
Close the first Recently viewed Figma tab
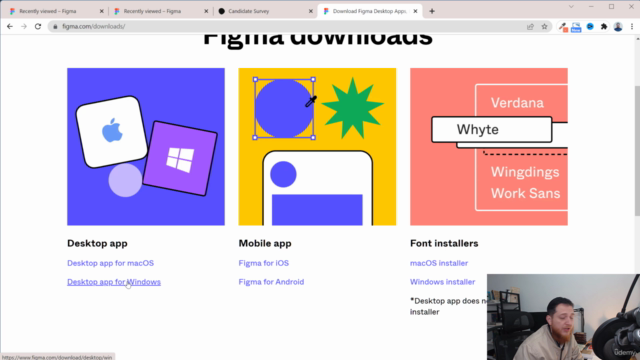click(x=102, y=11)
